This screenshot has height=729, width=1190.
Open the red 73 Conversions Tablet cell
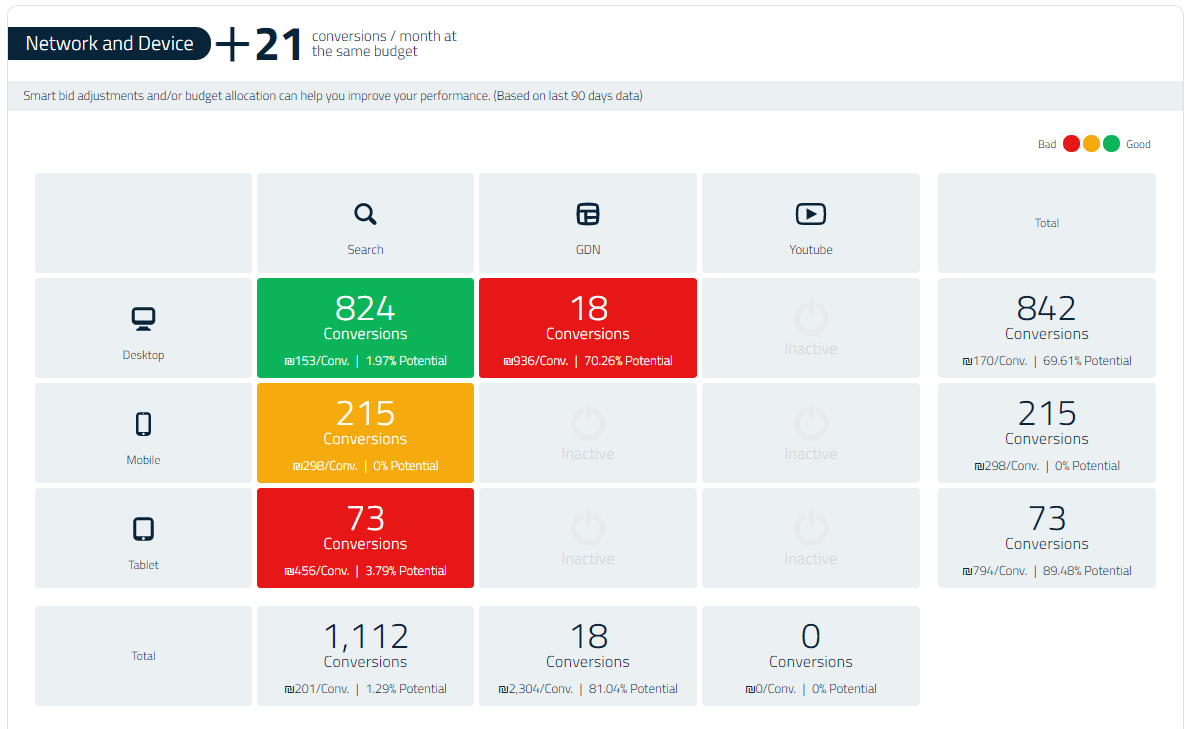[x=365, y=538]
